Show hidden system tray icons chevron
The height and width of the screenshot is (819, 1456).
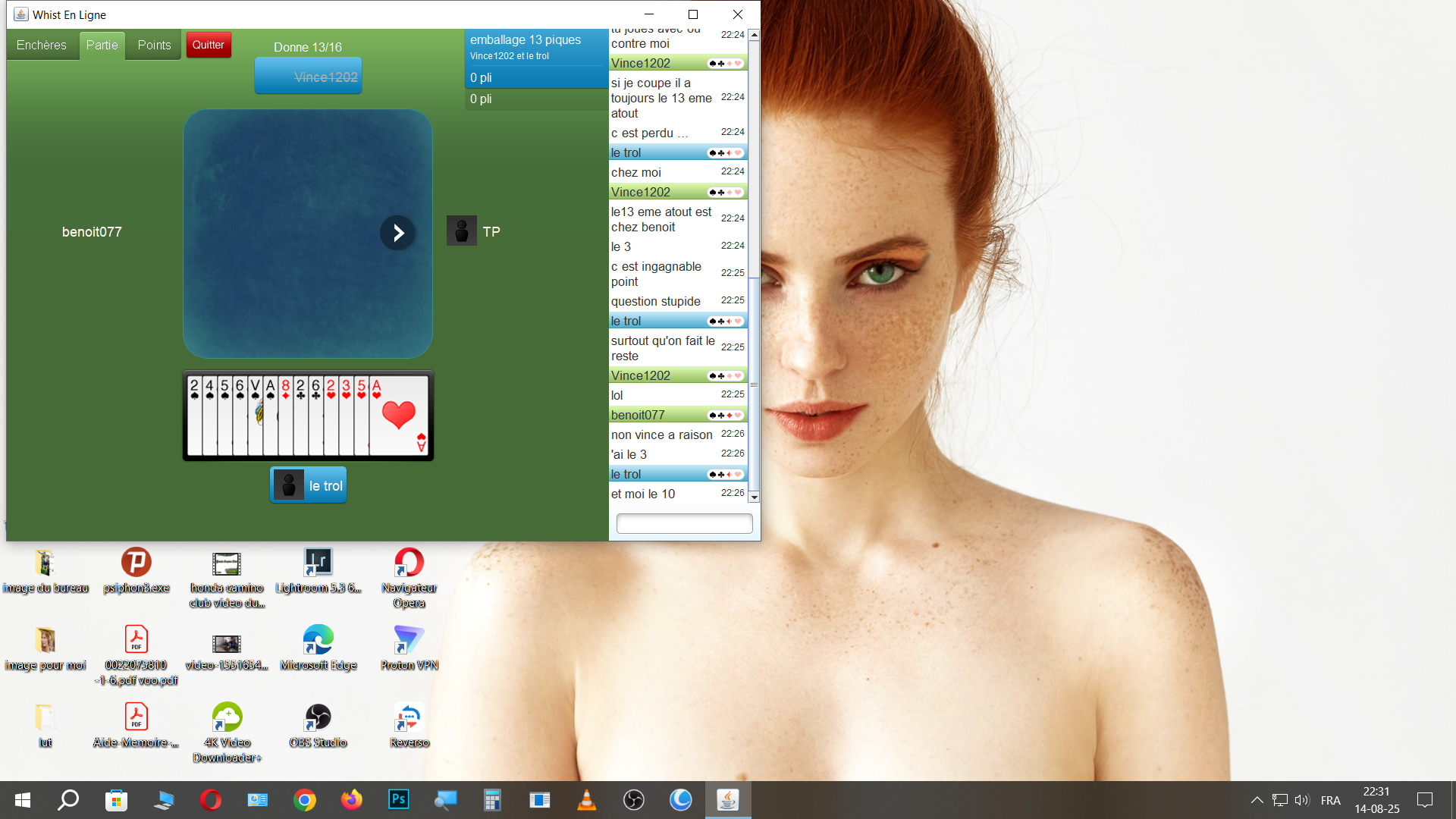1257,800
